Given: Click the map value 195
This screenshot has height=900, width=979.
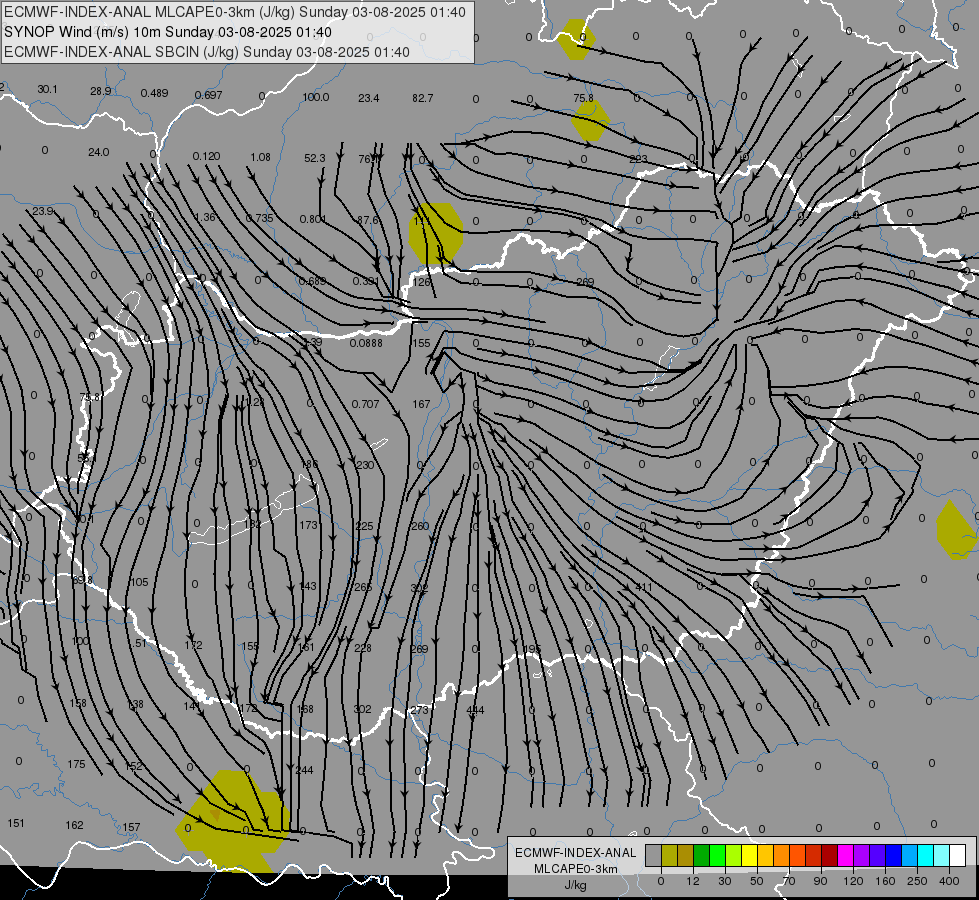Looking at the screenshot, I should pyautogui.click(x=531, y=649).
